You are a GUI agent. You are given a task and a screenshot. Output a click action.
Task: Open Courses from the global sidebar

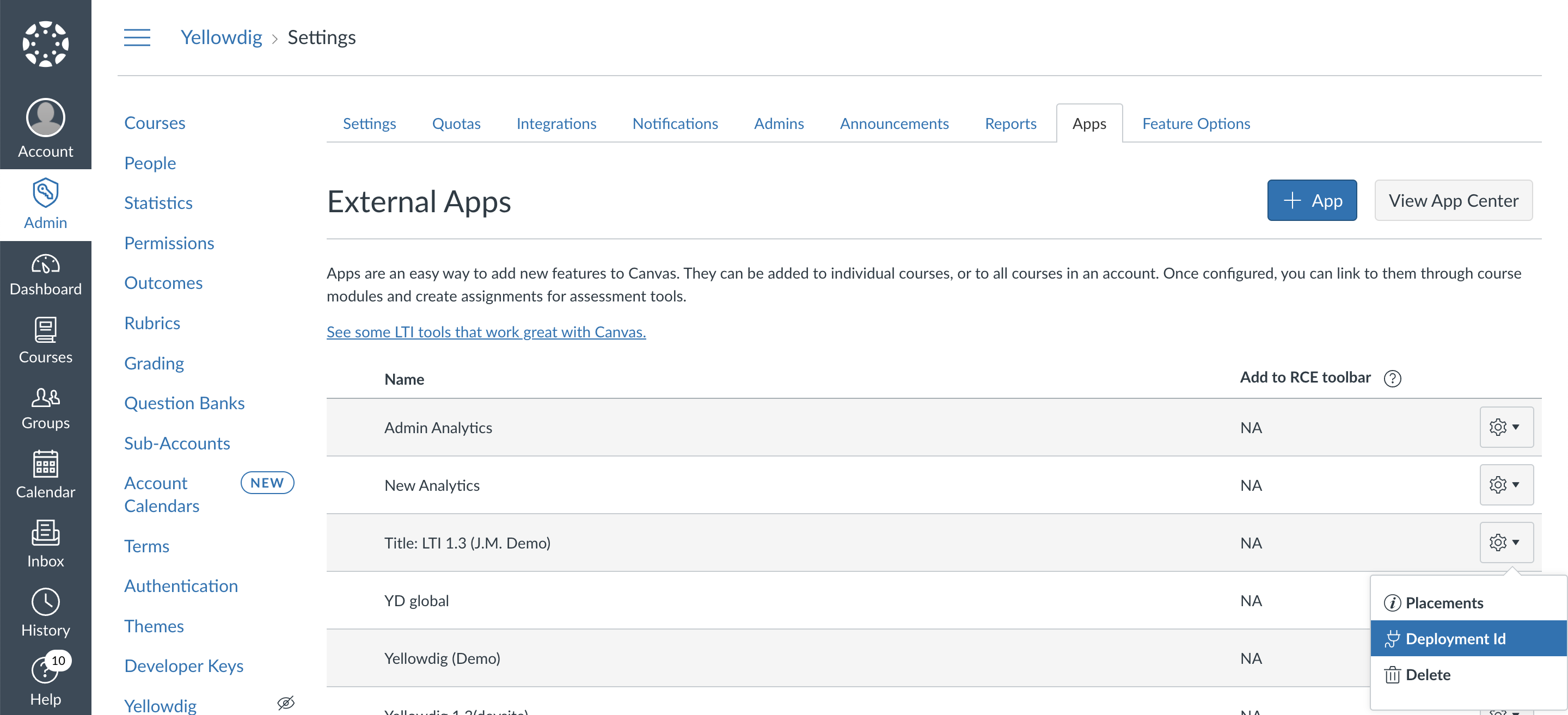(x=46, y=341)
